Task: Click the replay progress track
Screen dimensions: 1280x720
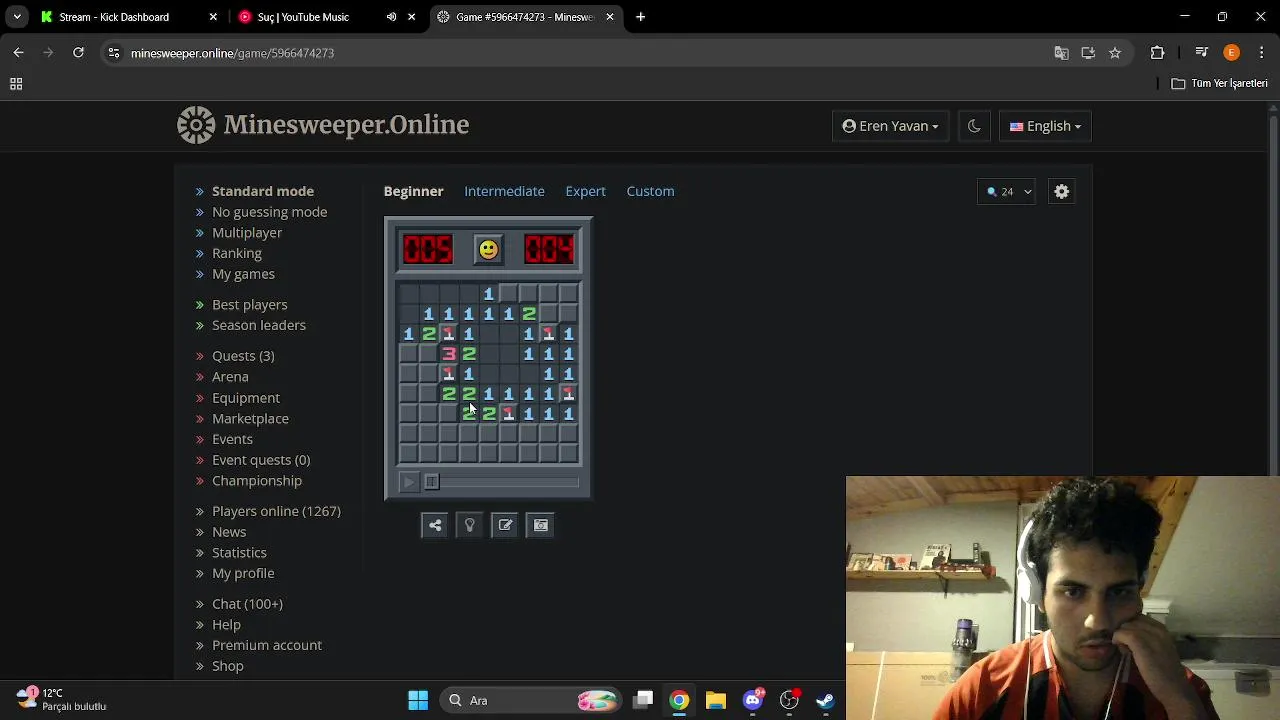Action: click(502, 482)
